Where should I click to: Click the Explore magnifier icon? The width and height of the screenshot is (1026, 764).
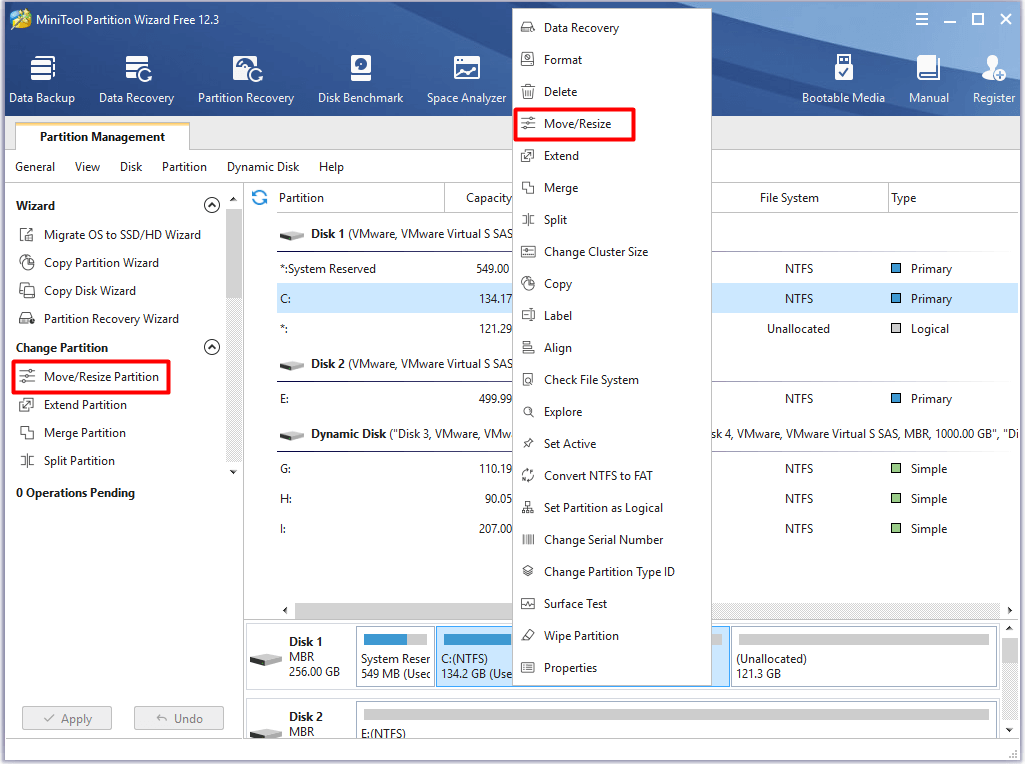(x=527, y=411)
